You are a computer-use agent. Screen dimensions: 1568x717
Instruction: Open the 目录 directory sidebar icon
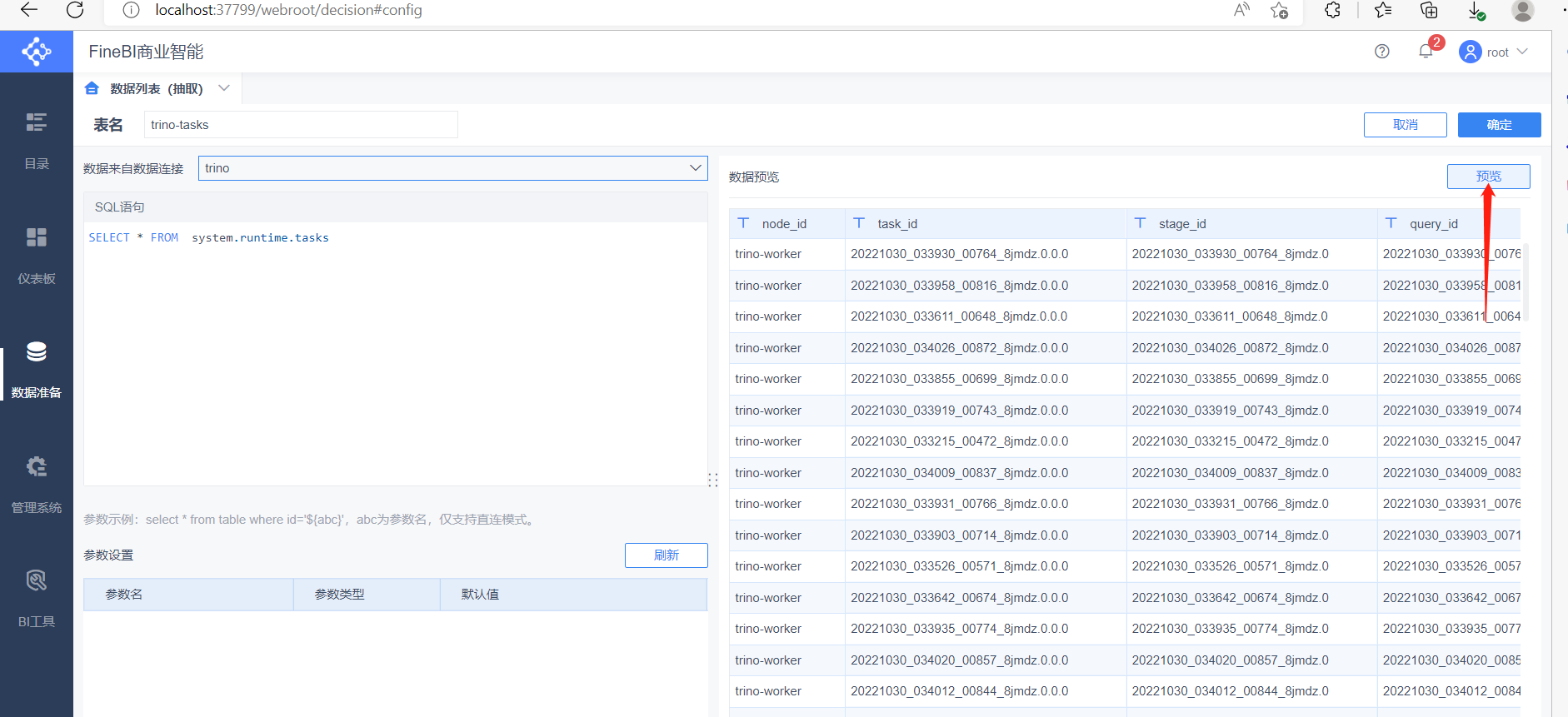[x=37, y=122]
